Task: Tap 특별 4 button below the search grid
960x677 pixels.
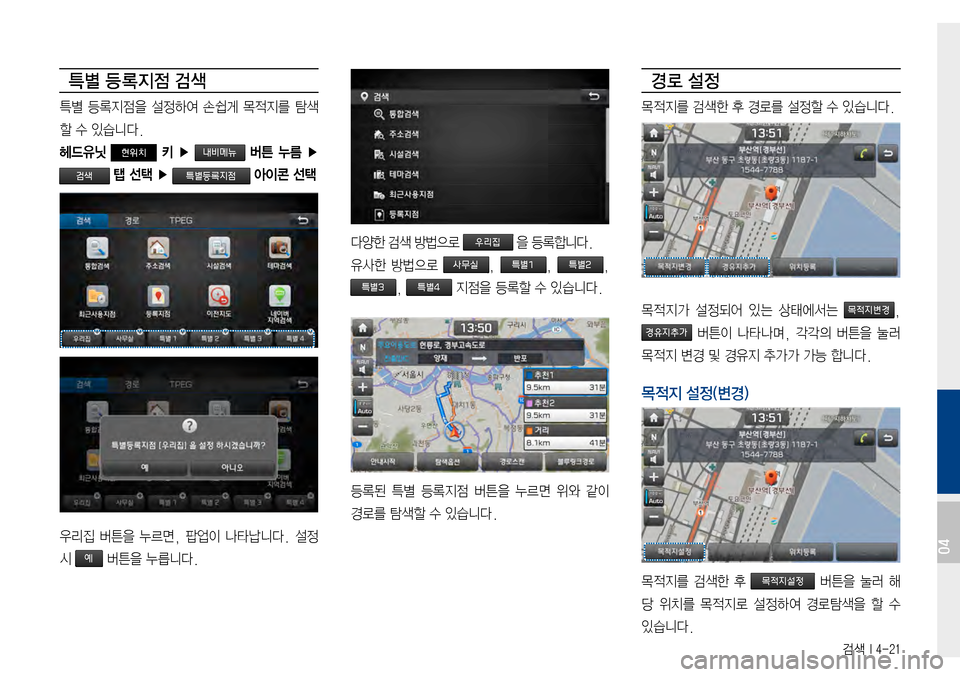Action: coord(294,338)
